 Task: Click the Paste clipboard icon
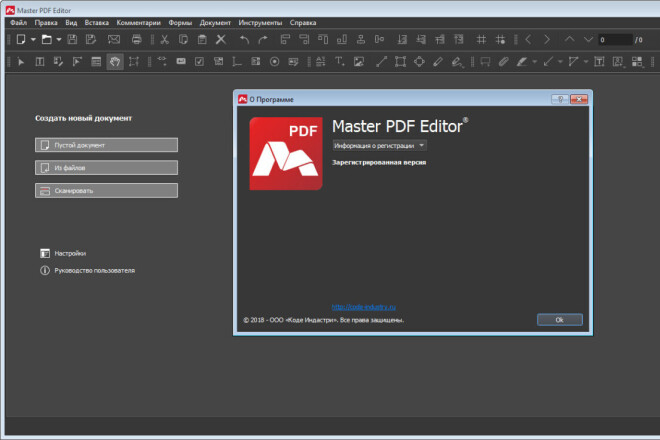[x=202, y=40]
